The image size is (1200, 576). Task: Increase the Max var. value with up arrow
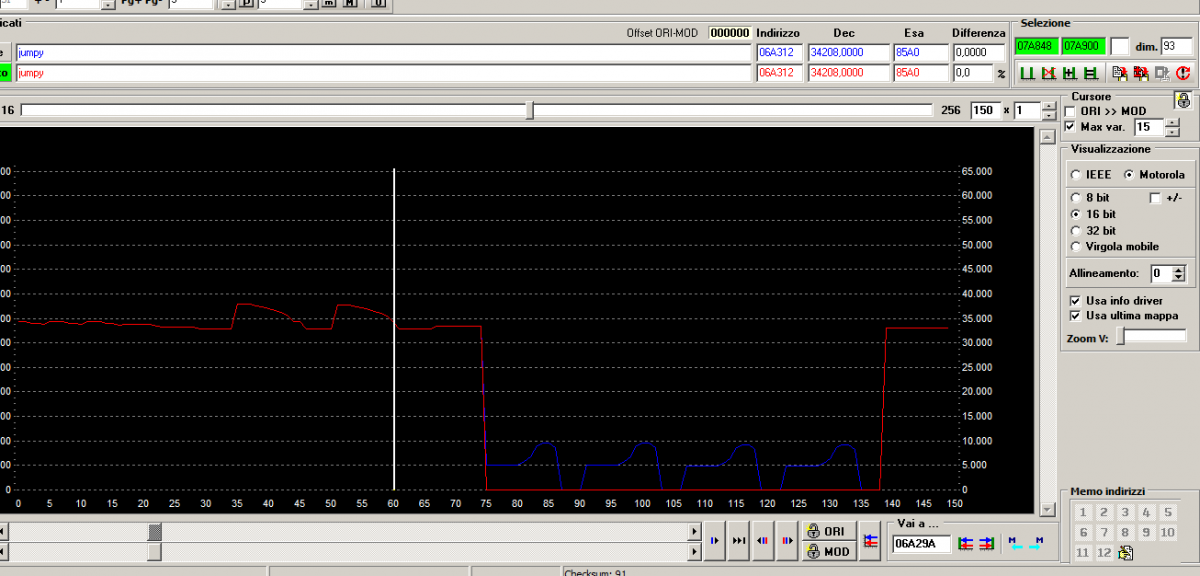coord(1171,123)
